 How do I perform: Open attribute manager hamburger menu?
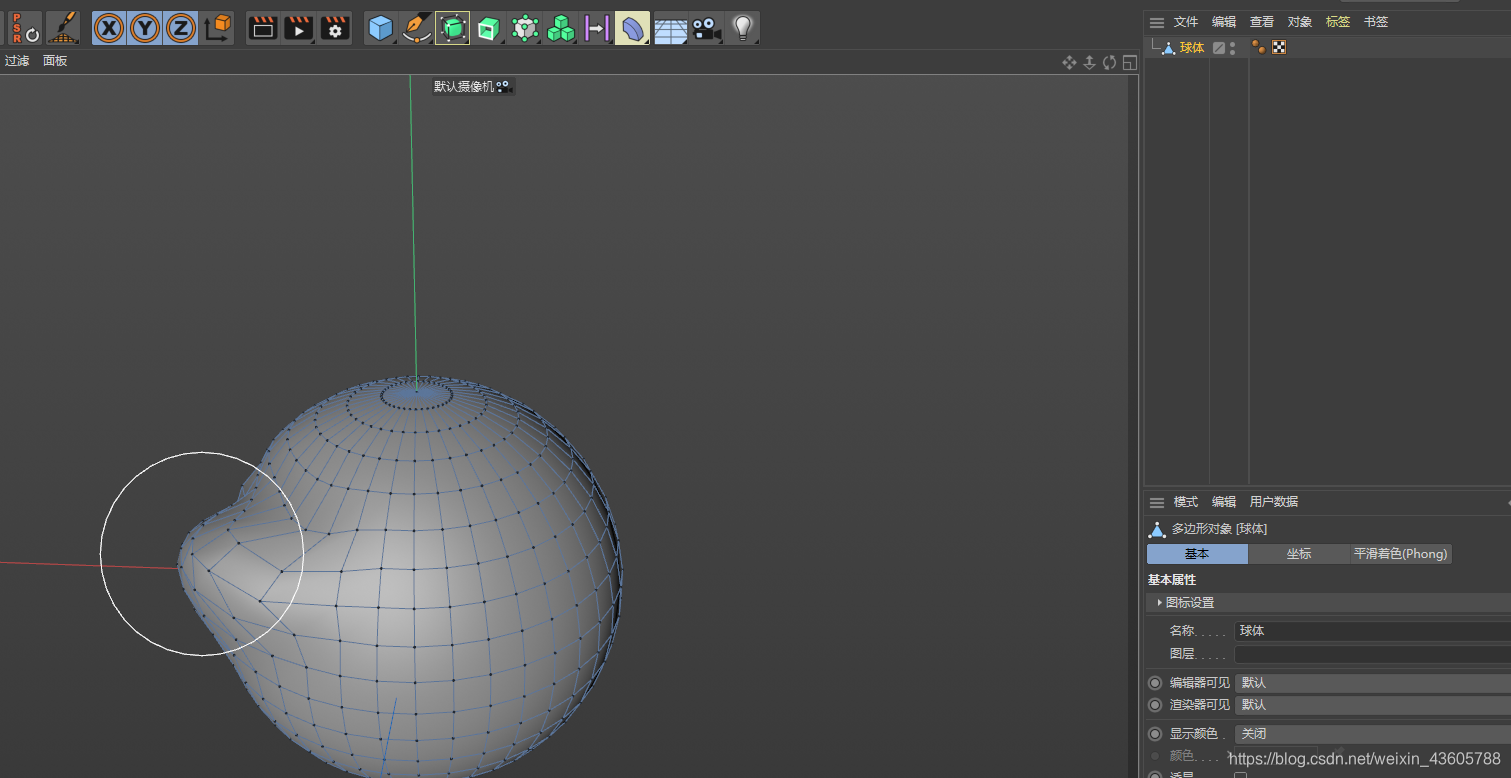1157,502
